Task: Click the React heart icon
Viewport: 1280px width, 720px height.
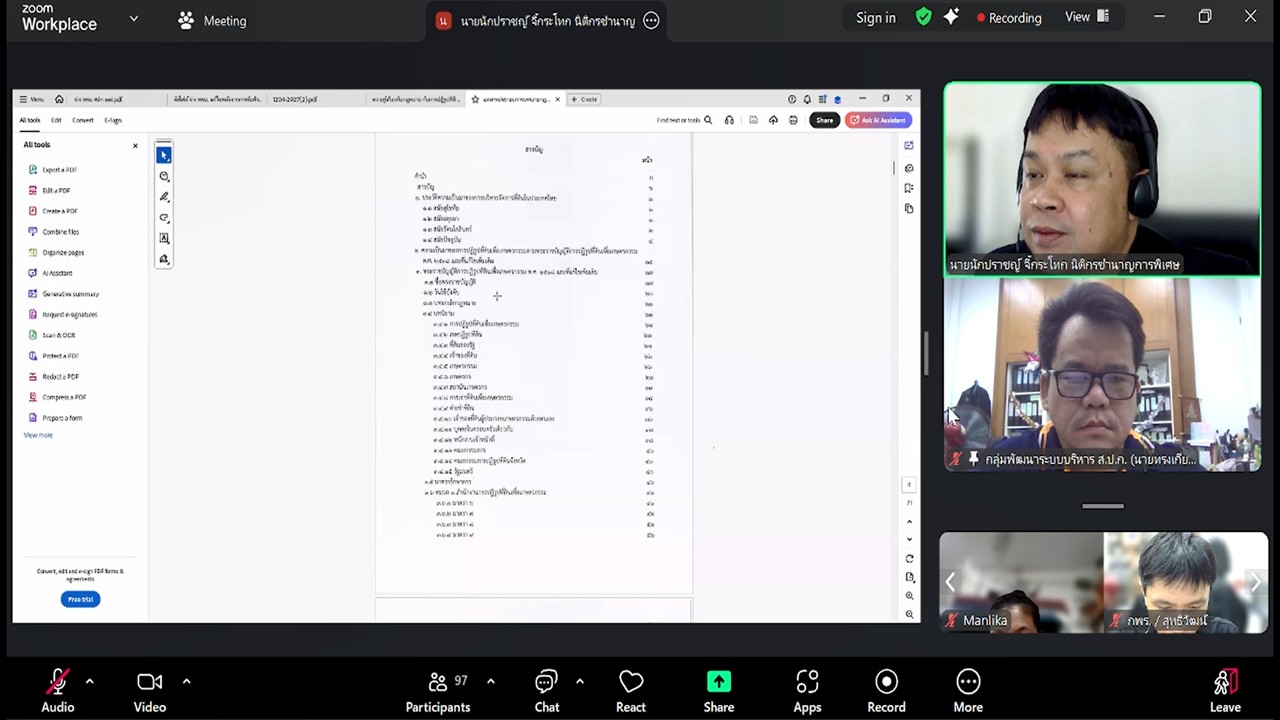Action: 631,691
